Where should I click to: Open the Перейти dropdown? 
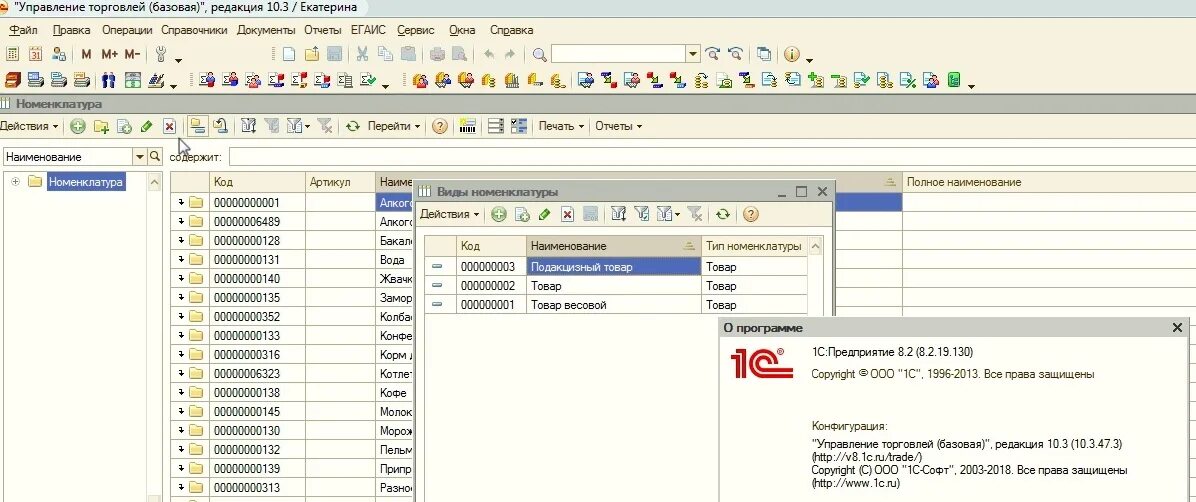click(x=394, y=127)
